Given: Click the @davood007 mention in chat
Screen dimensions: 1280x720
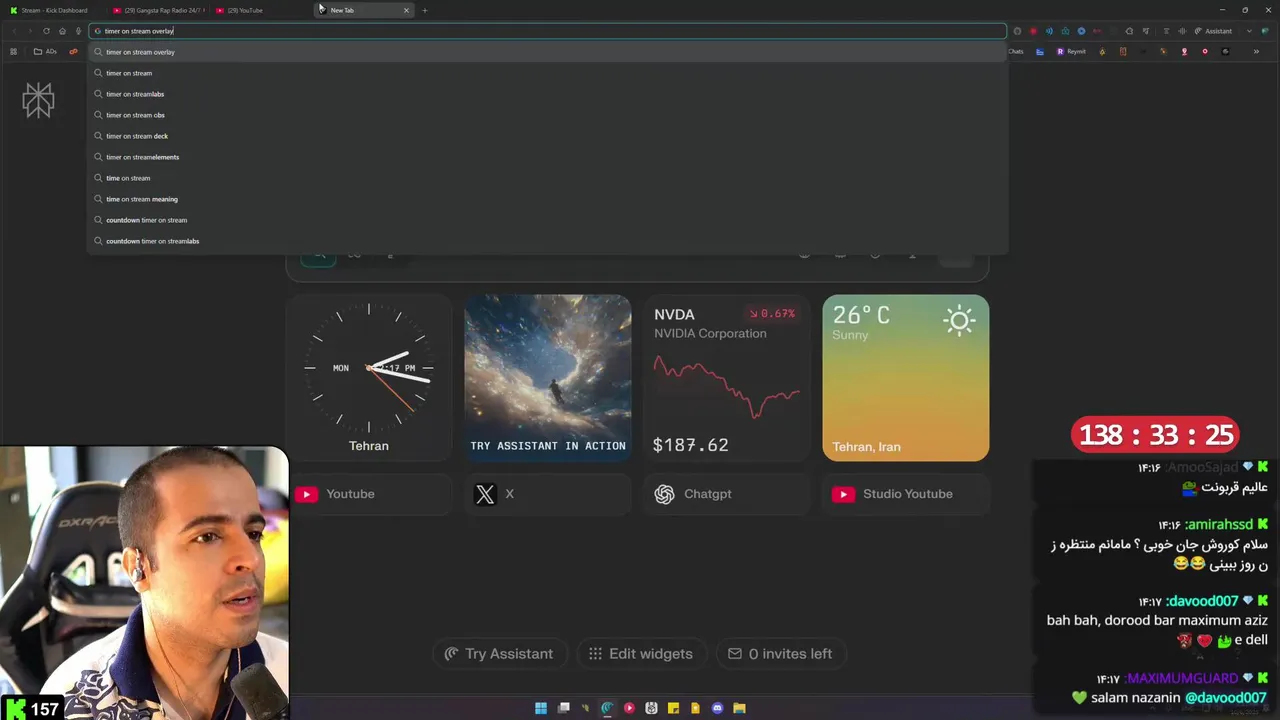Looking at the screenshot, I should (x=1226, y=698).
